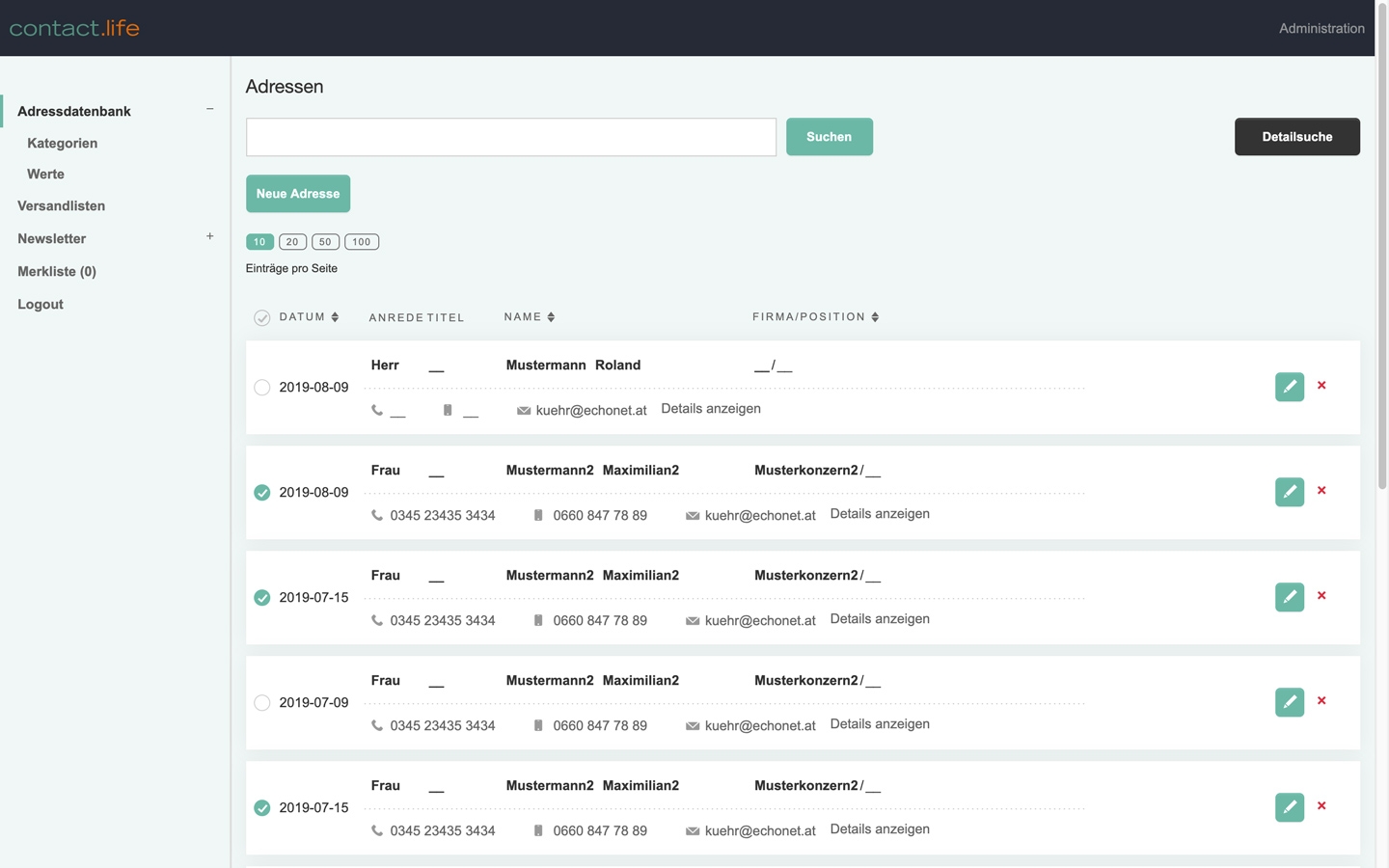Open the Detailsuche button
1389x868 pixels.
click(1296, 137)
